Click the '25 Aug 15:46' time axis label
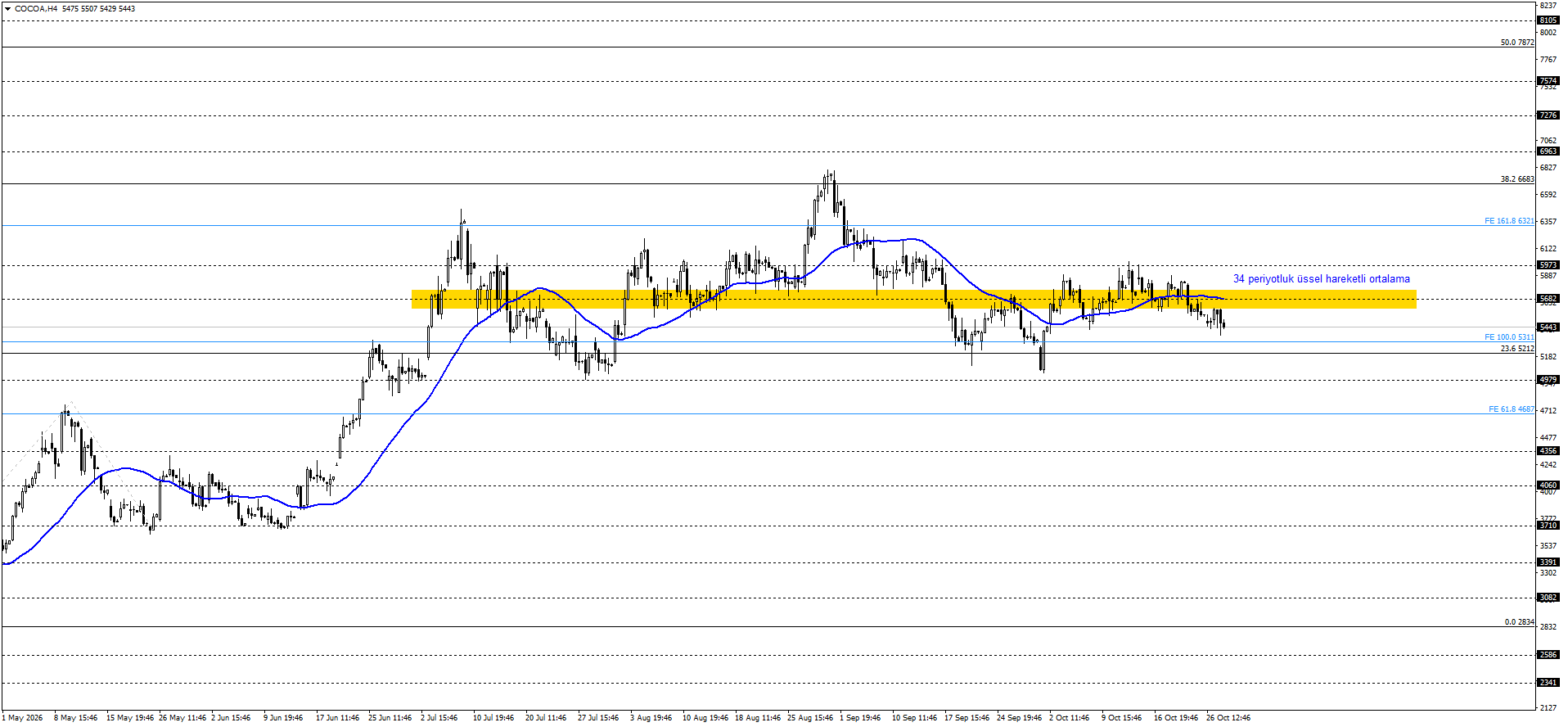Image resolution: width=1568 pixels, height=727 pixels. pos(810,718)
